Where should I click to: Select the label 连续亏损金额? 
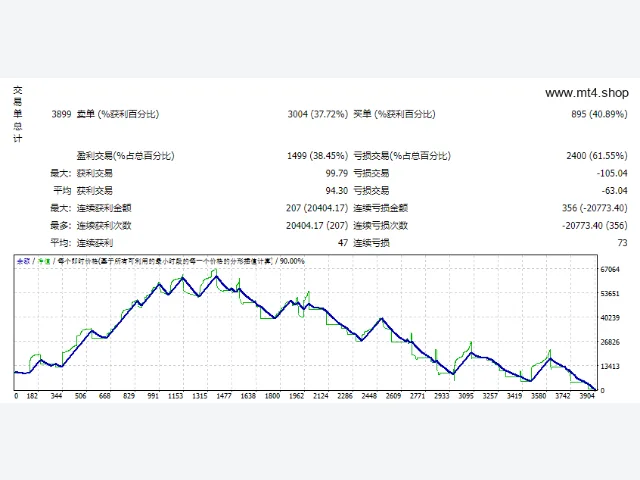click(x=381, y=208)
